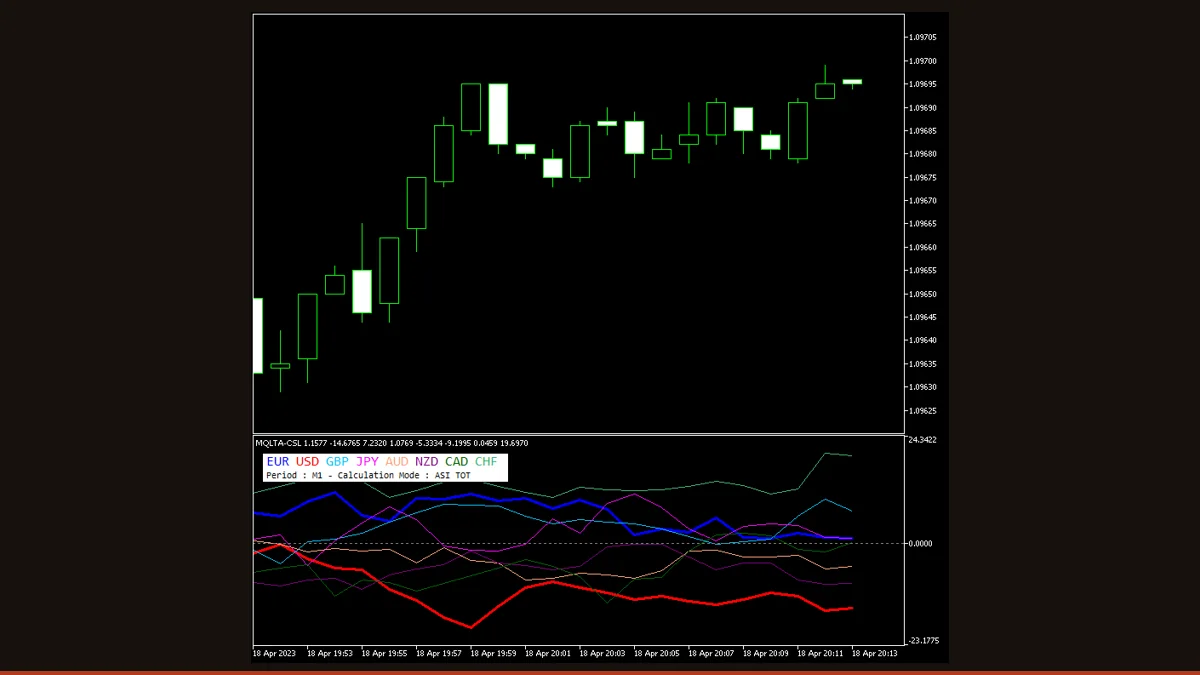Click the 24.3422 indicator scale value
This screenshot has width=1200, height=675.
coord(922,440)
